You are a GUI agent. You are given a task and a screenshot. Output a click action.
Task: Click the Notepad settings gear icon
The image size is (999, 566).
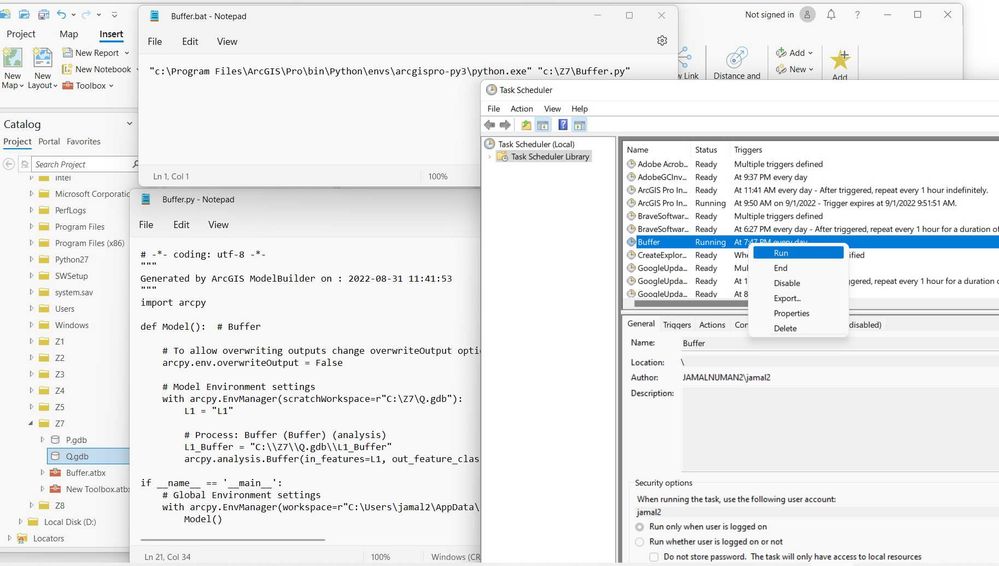point(662,41)
